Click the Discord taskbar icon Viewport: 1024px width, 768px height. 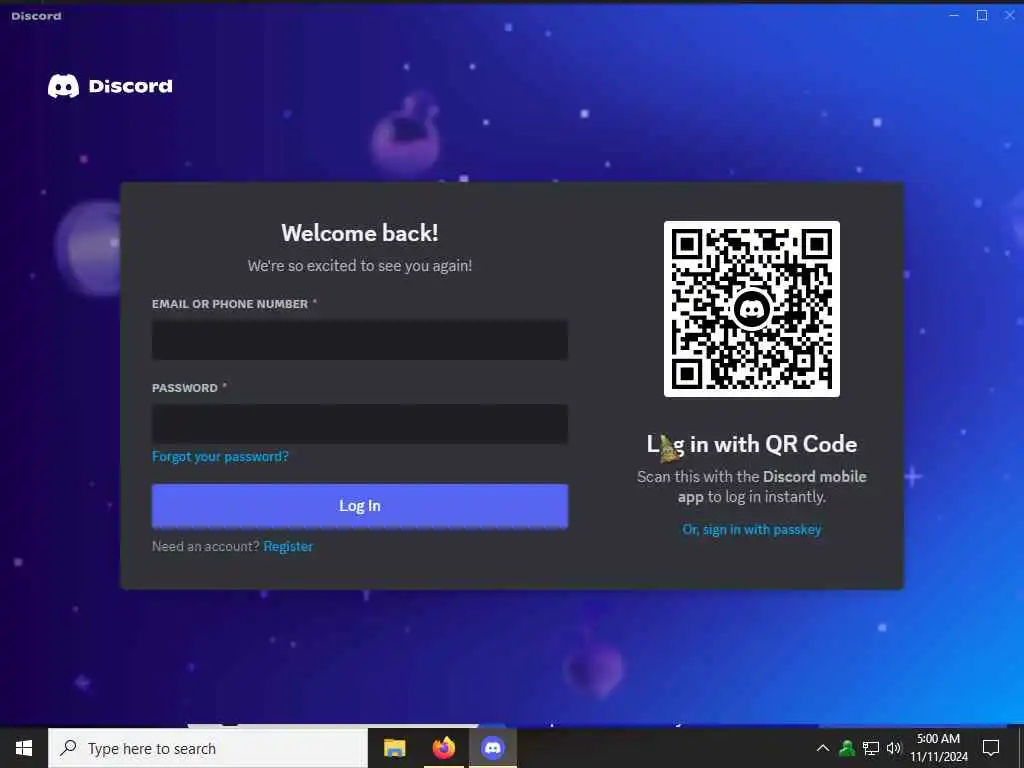click(493, 748)
